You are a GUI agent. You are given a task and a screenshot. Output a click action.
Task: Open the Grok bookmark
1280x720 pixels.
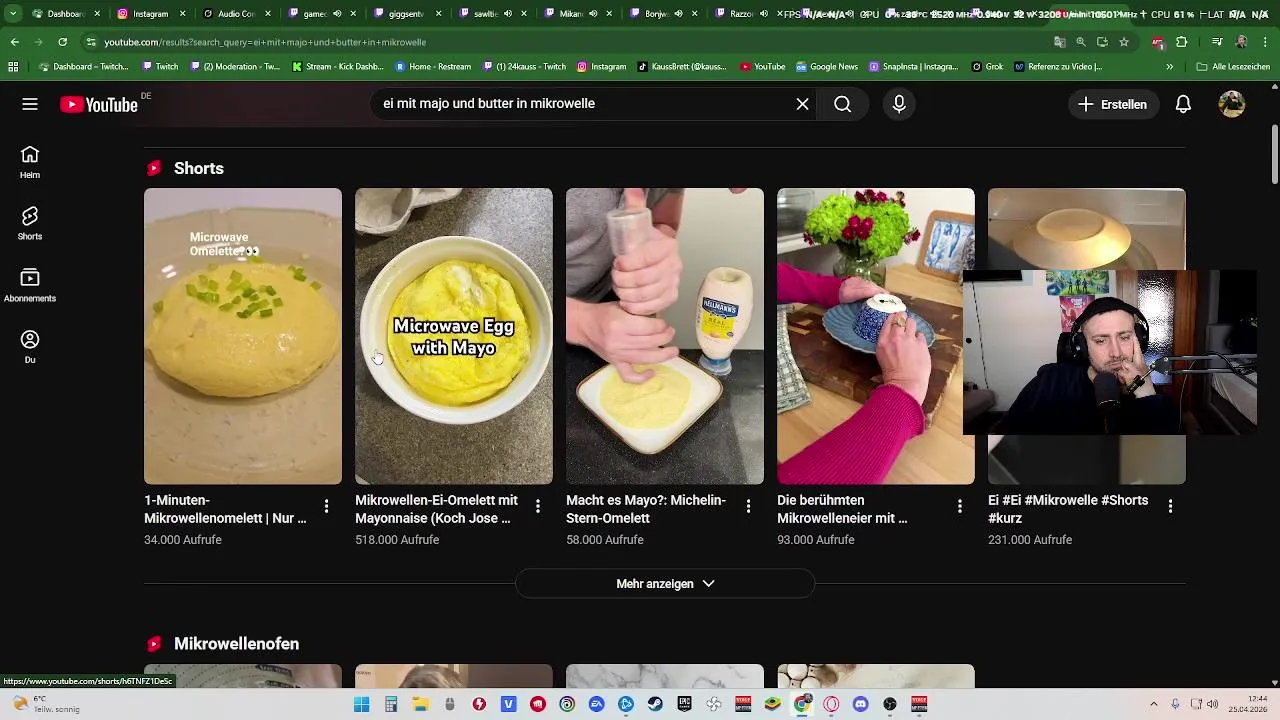click(x=987, y=66)
